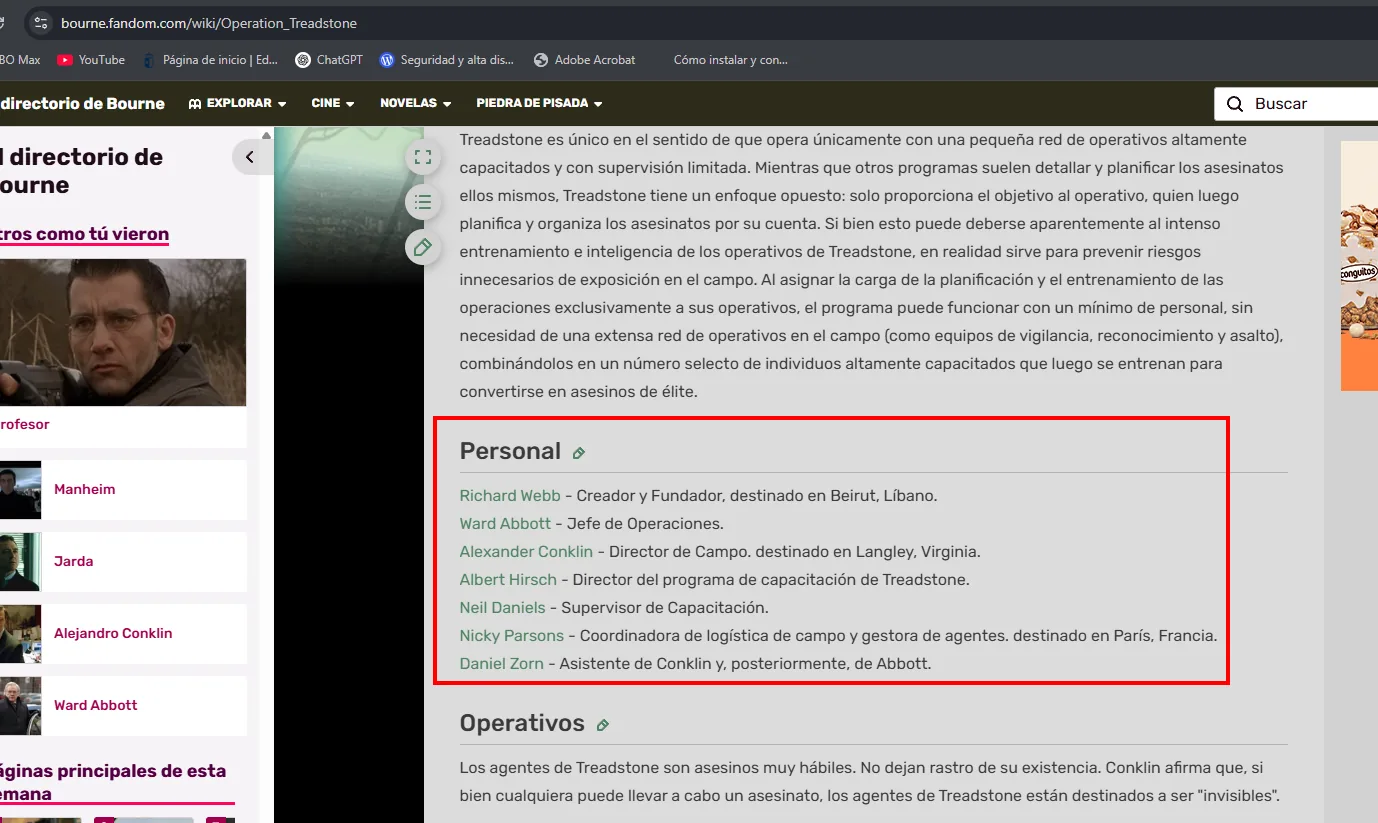Open the Nicky Parsons link

pyautogui.click(x=512, y=635)
